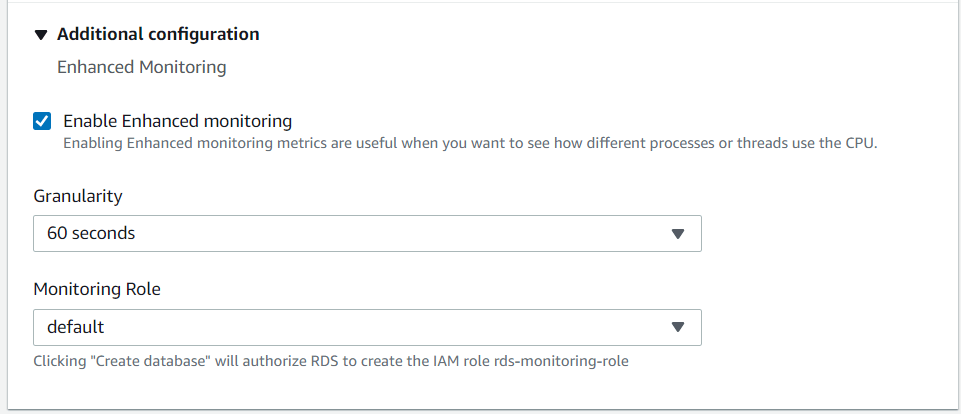Click the Enhanced monitoring metrics description text

pyautogui.click(x=469, y=143)
